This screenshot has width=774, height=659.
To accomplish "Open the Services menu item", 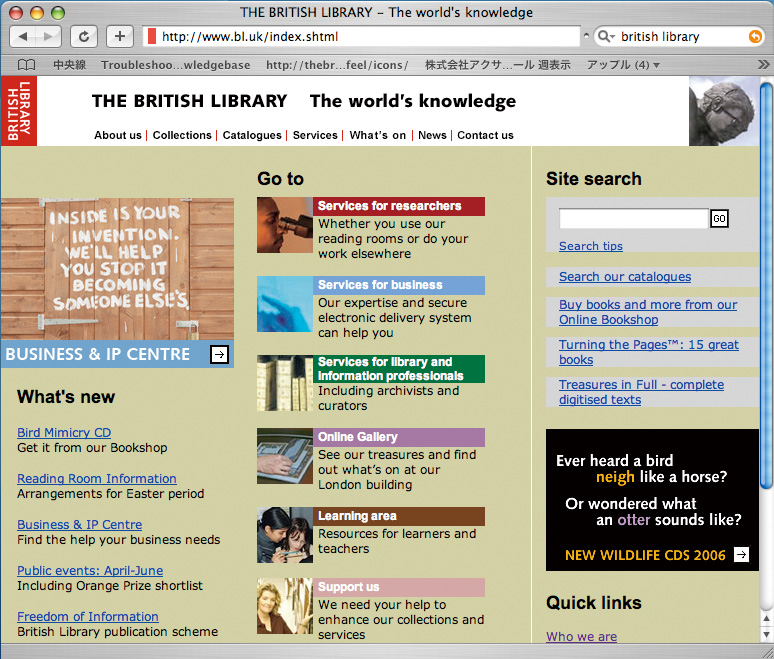I will coord(315,135).
